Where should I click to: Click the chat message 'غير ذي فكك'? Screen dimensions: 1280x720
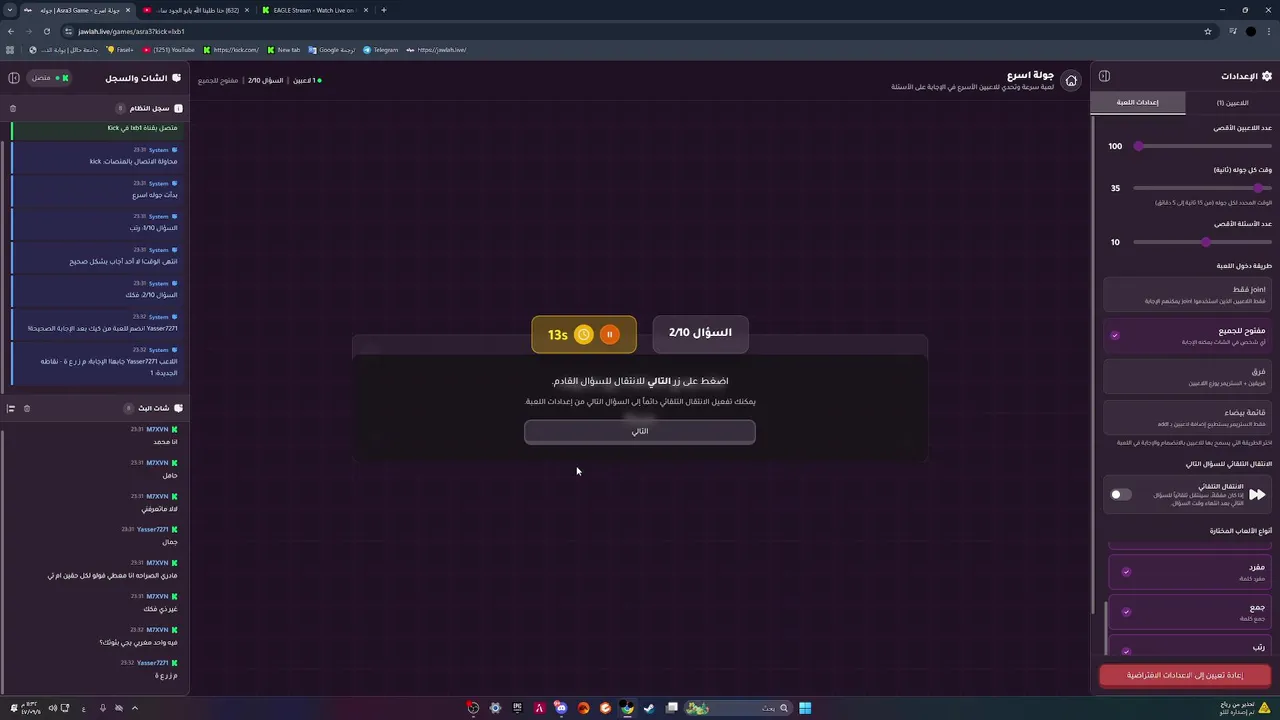pyautogui.click(x=160, y=609)
